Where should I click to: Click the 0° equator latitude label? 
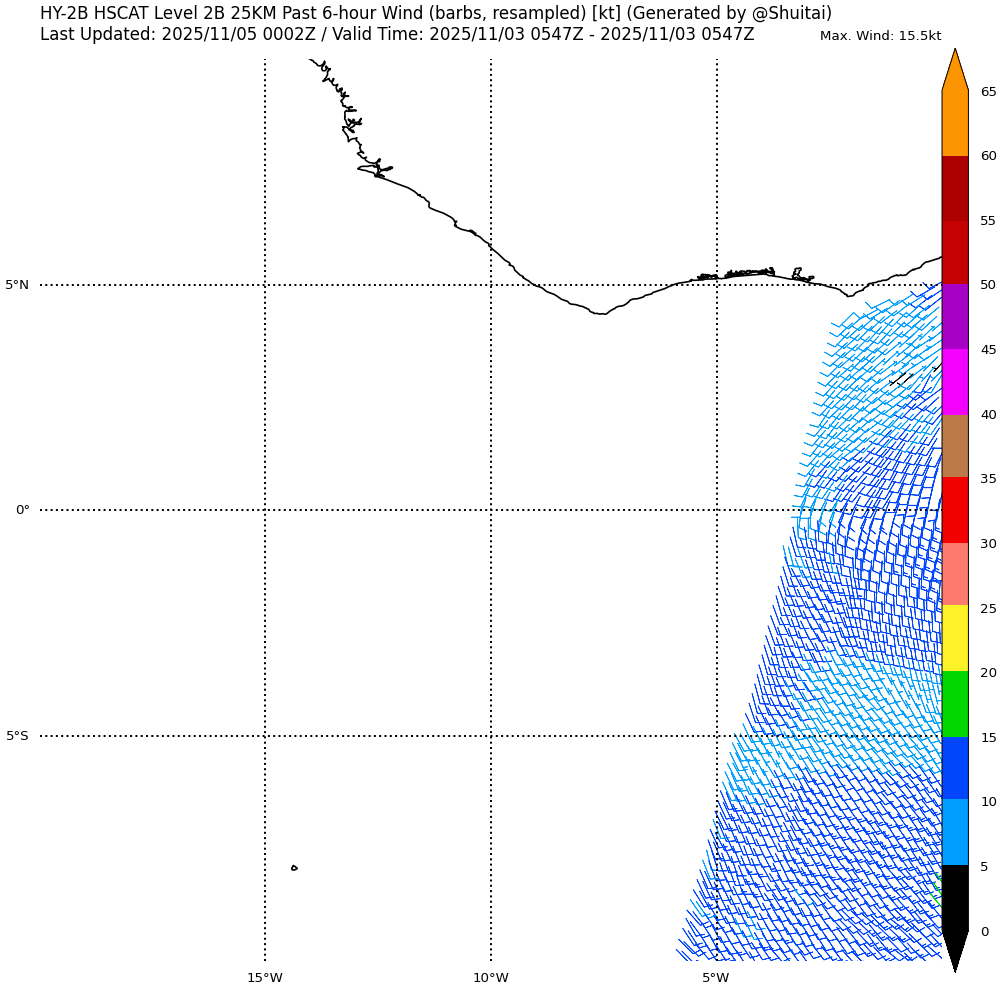[22, 510]
